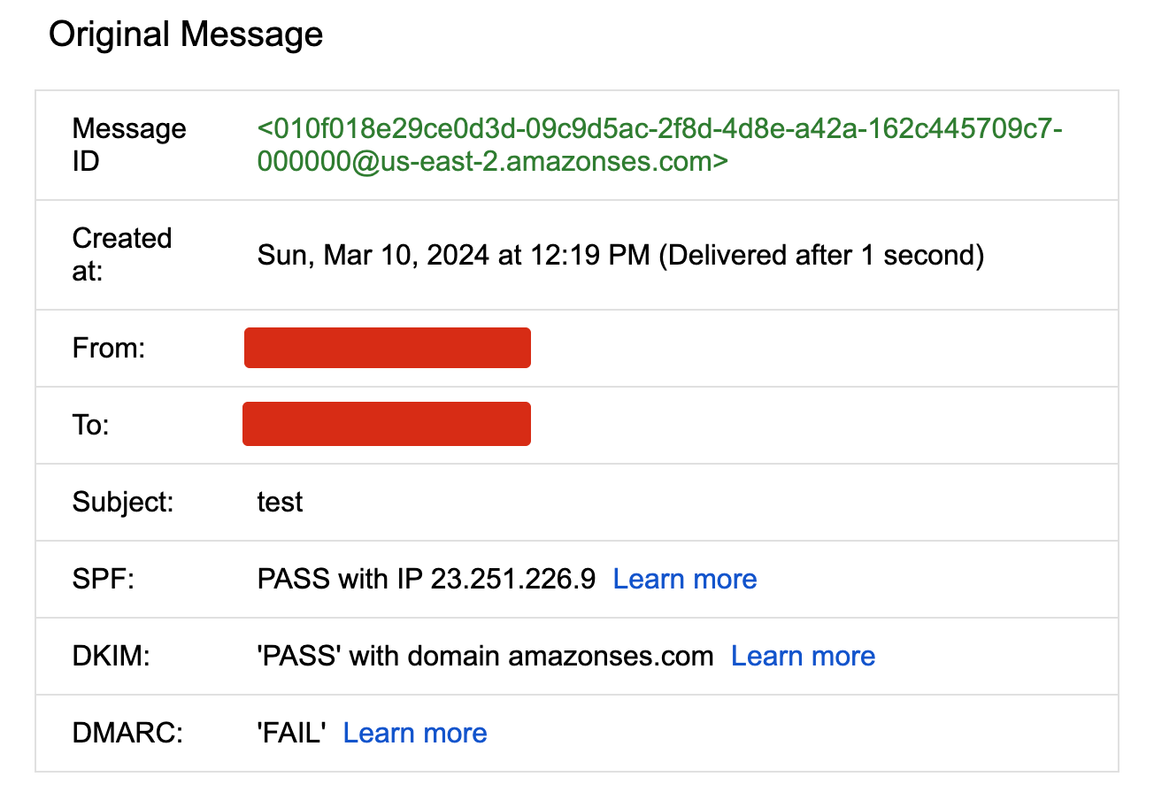This screenshot has width=1154, height=800.
Task: Click the Created at label
Action: point(121,255)
